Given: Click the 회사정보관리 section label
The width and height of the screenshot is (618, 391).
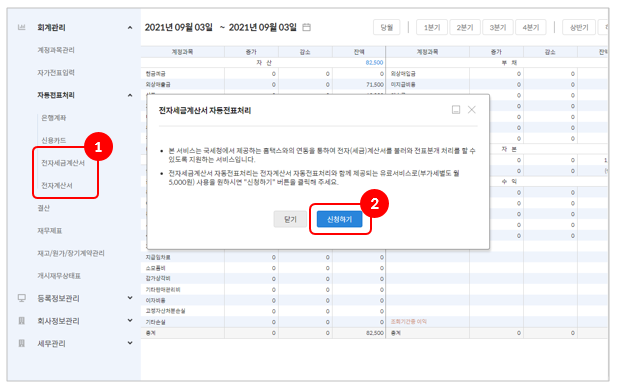Looking at the screenshot, I should pos(58,321).
